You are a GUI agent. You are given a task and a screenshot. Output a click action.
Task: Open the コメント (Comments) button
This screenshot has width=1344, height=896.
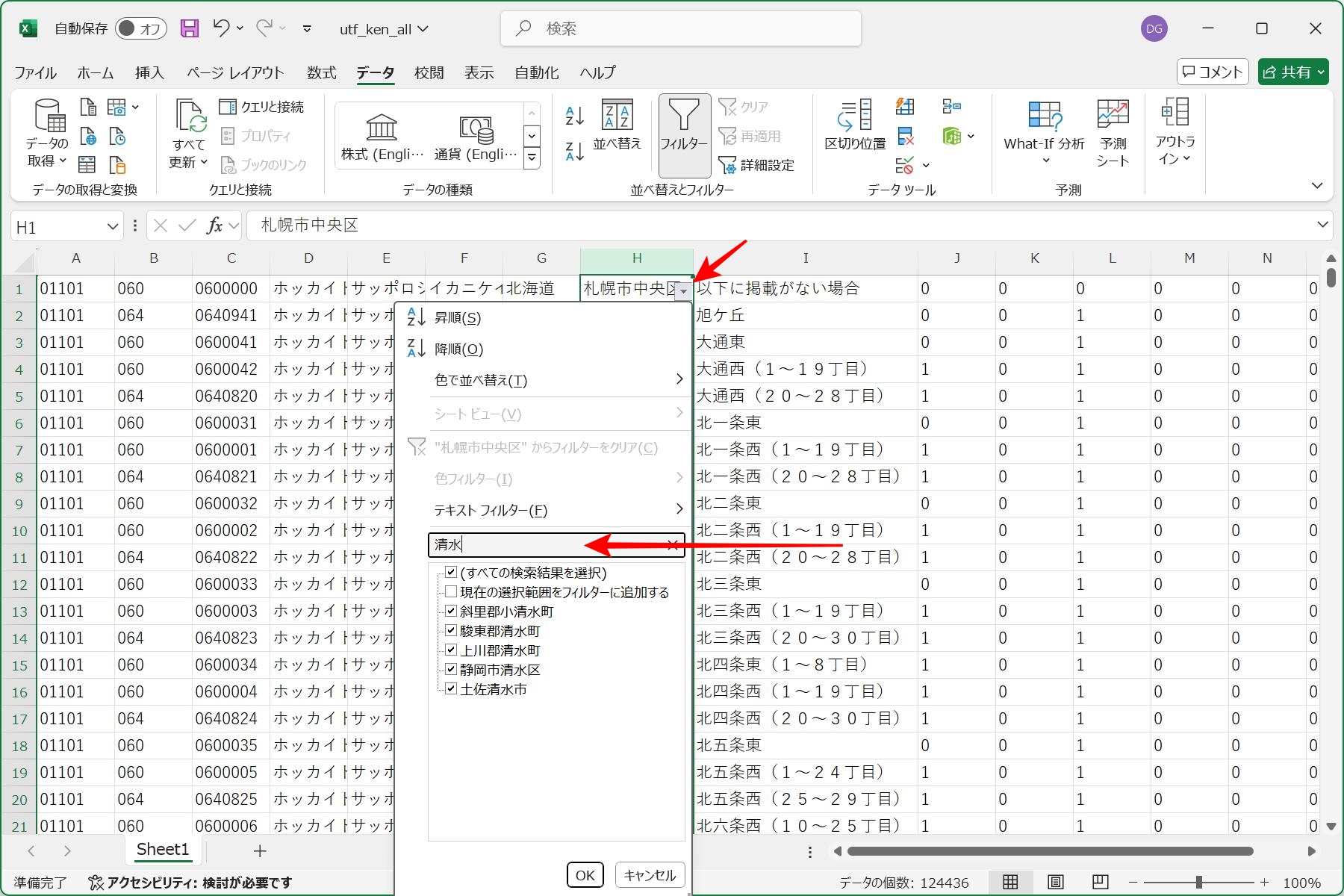1213,72
